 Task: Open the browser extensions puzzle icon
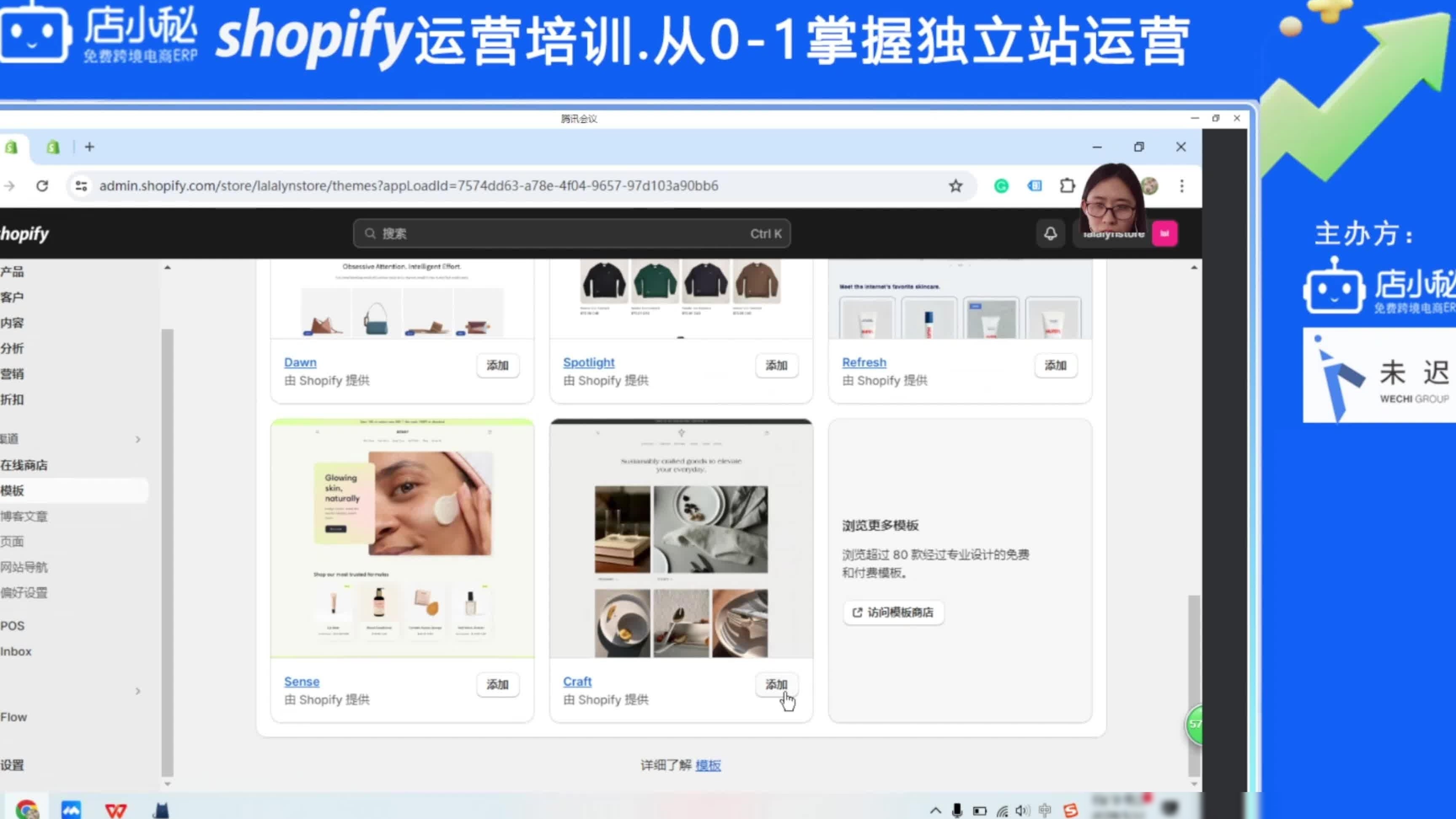pyautogui.click(x=1067, y=186)
